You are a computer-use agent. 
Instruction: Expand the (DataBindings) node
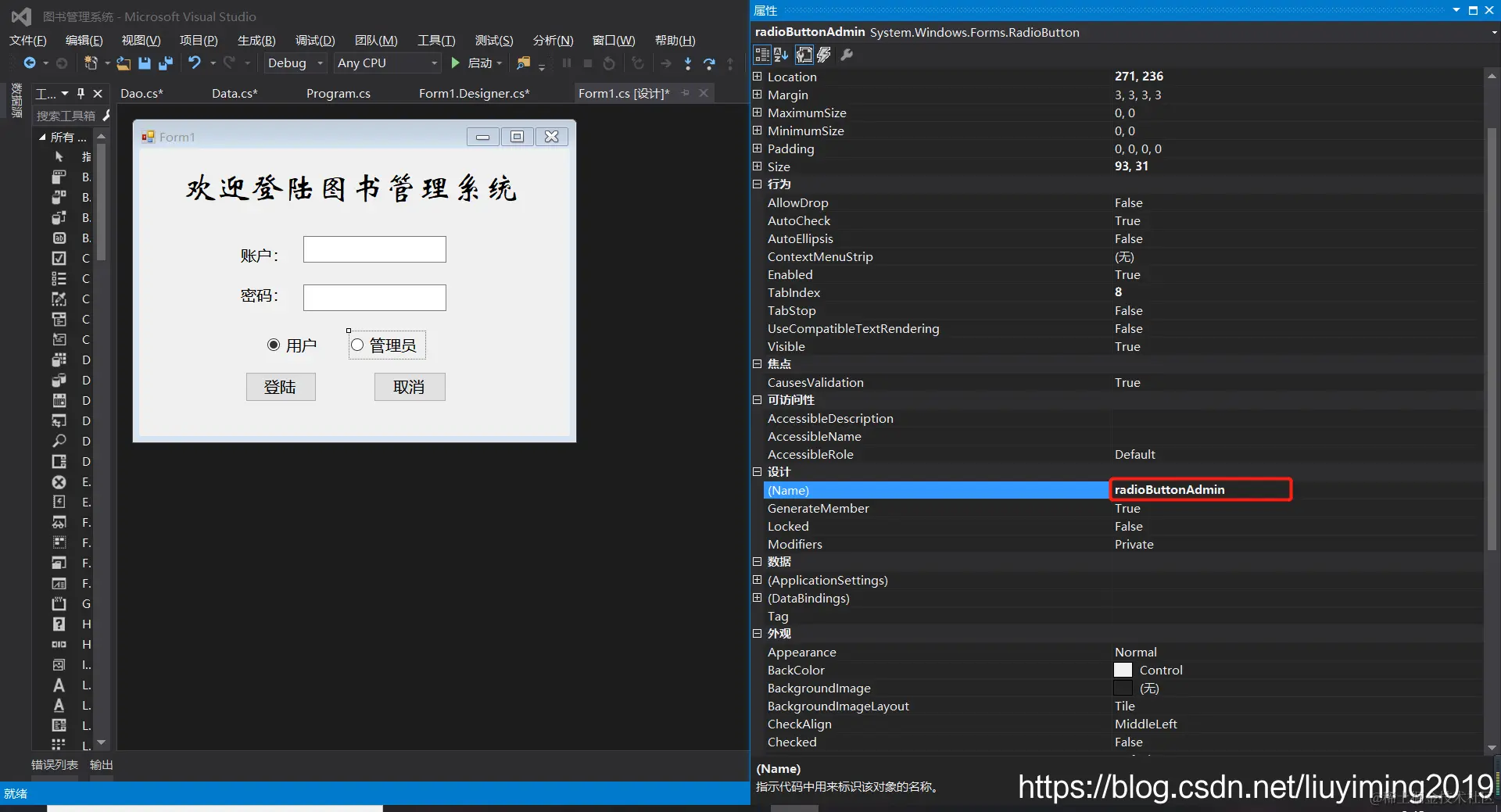pyautogui.click(x=757, y=598)
